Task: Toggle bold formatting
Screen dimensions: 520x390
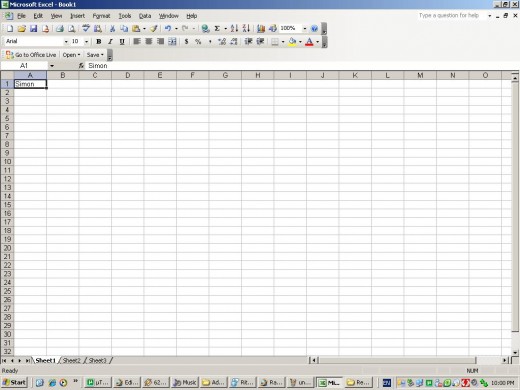Action: pyautogui.click(x=99, y=42)
